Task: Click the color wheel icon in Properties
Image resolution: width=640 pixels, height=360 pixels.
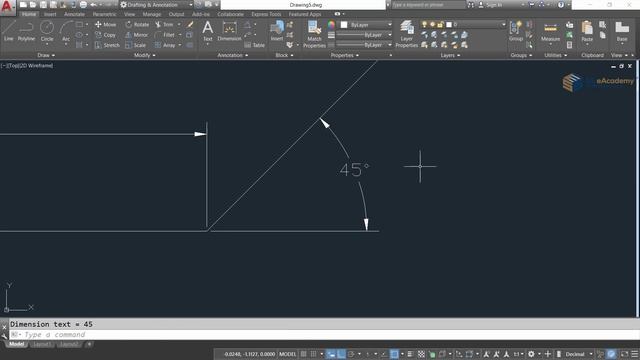Action: (x=331, y=25)
